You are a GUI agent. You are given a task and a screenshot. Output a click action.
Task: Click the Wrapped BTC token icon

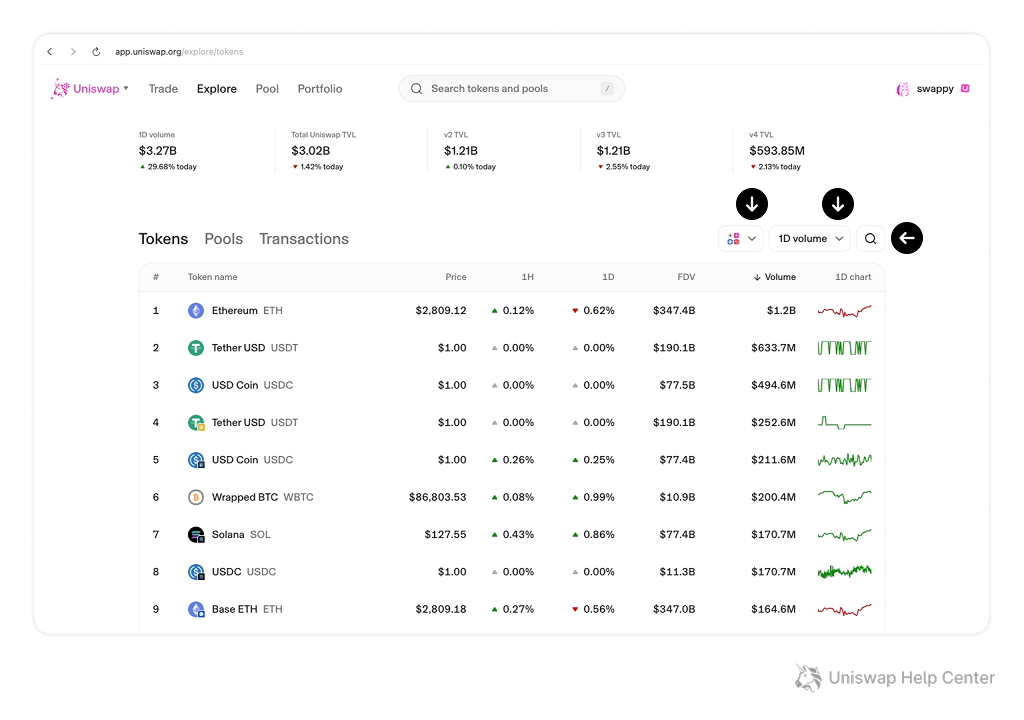point(196,497)
